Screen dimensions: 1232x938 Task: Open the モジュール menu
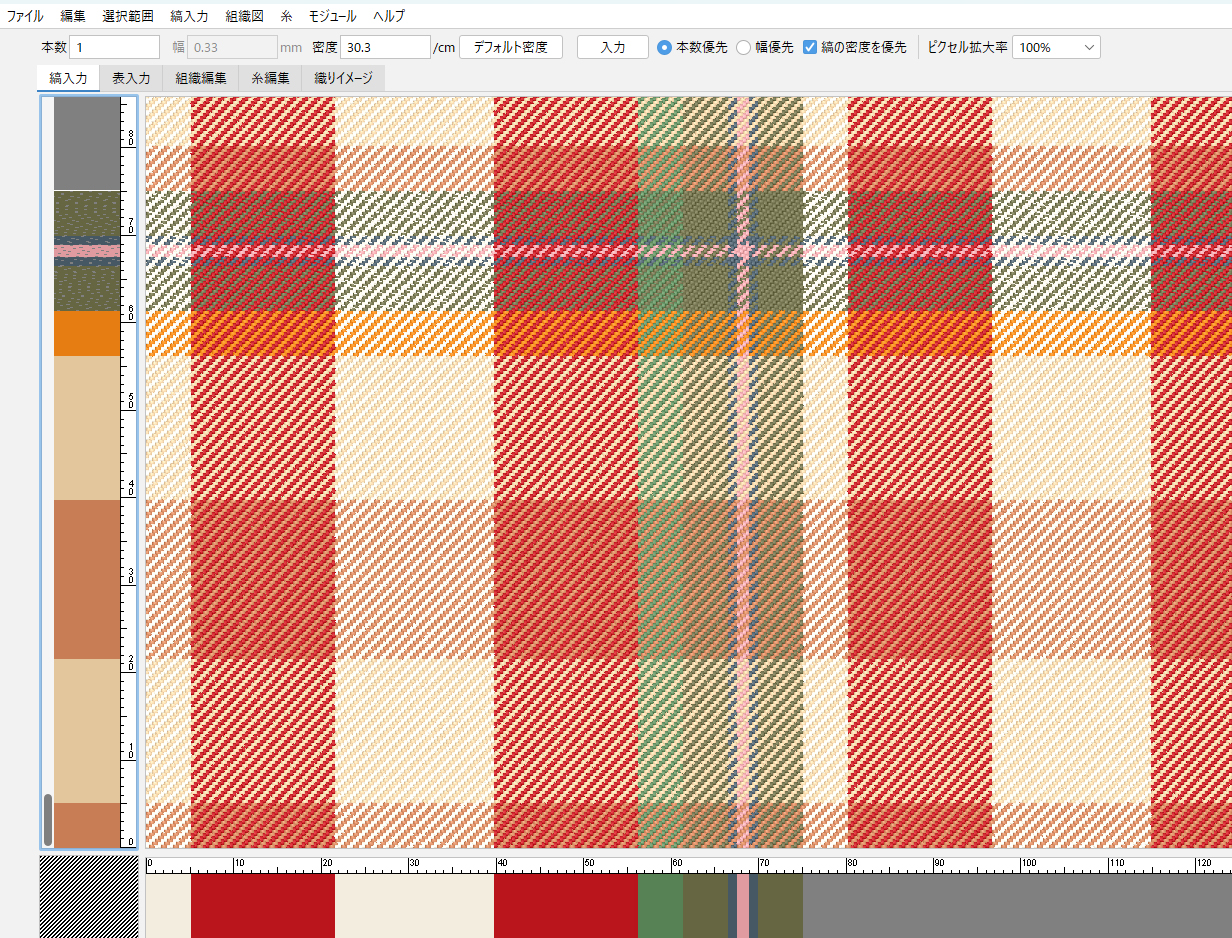(x=332, y=16)
